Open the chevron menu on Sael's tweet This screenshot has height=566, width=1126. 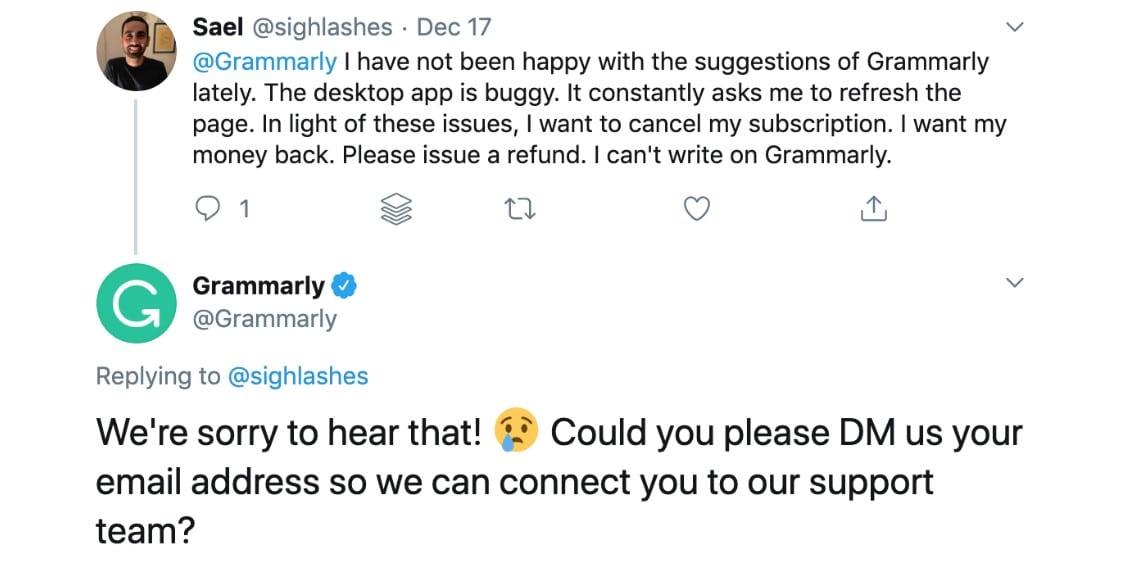pos(1014,28)
